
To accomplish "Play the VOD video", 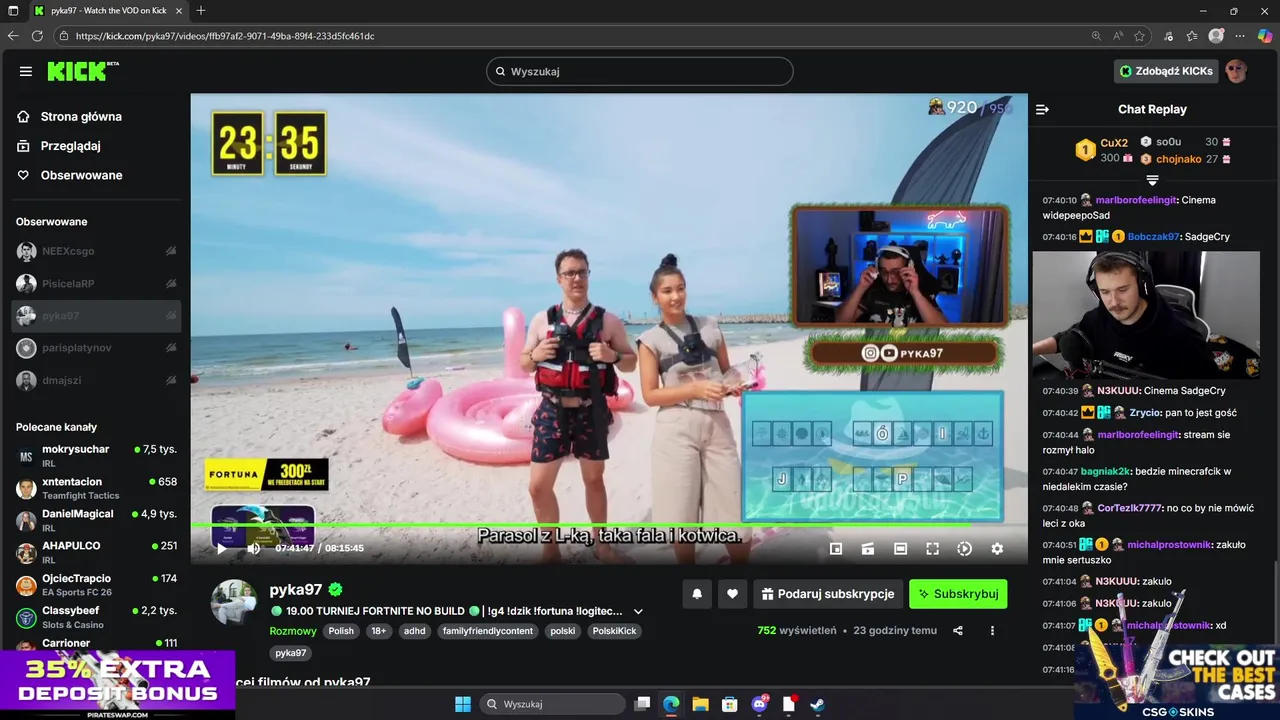I will tap(222, 548).
